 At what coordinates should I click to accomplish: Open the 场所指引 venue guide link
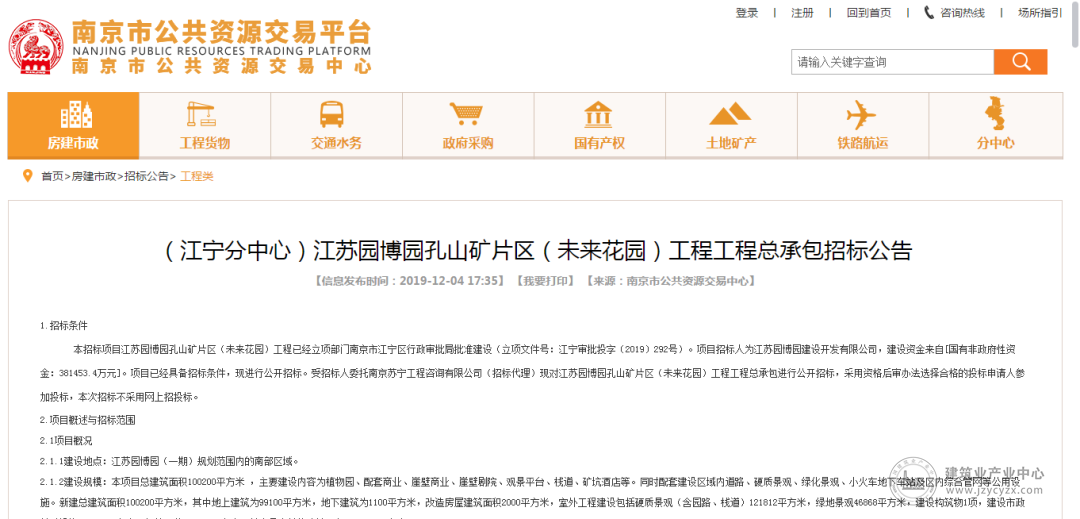coord(1041,13)
